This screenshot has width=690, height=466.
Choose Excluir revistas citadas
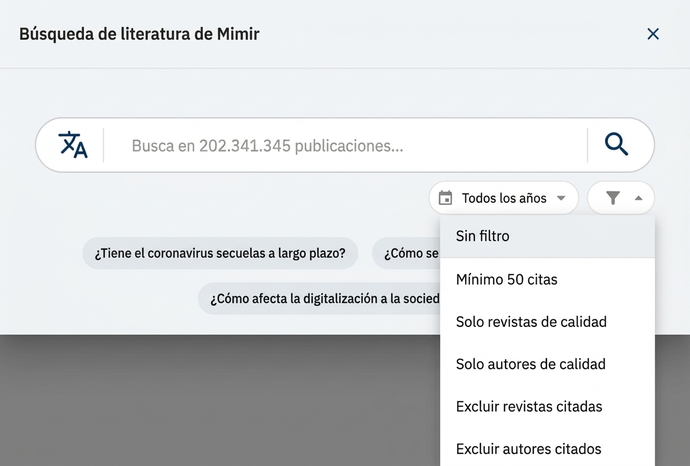tap(547, 406)
